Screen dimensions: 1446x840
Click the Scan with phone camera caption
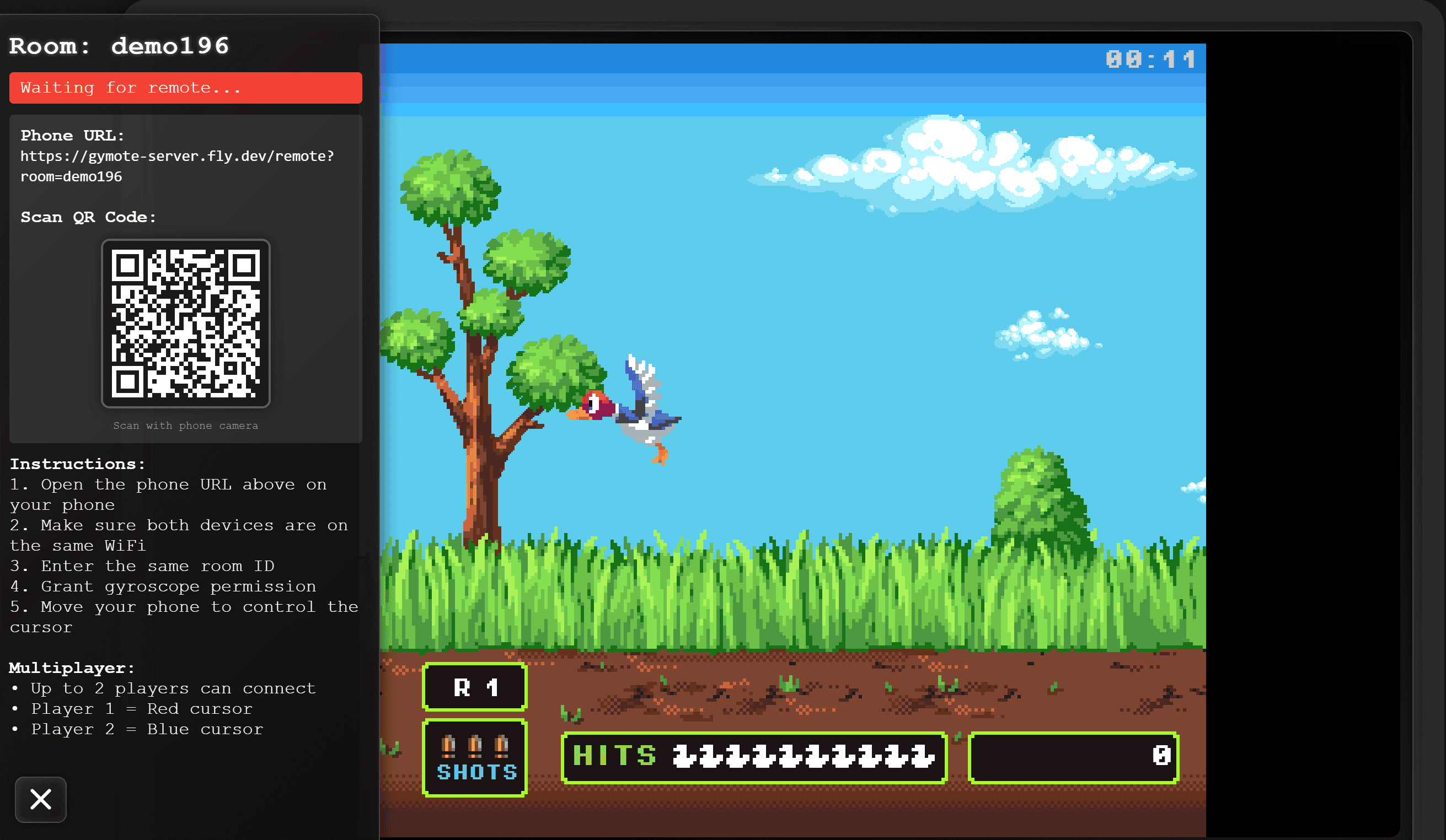point(185,426)
